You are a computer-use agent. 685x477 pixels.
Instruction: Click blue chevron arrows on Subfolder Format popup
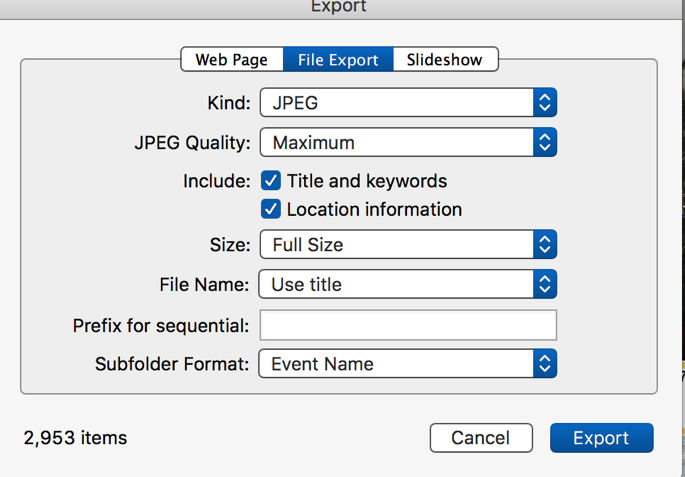(x=544, y=364)
